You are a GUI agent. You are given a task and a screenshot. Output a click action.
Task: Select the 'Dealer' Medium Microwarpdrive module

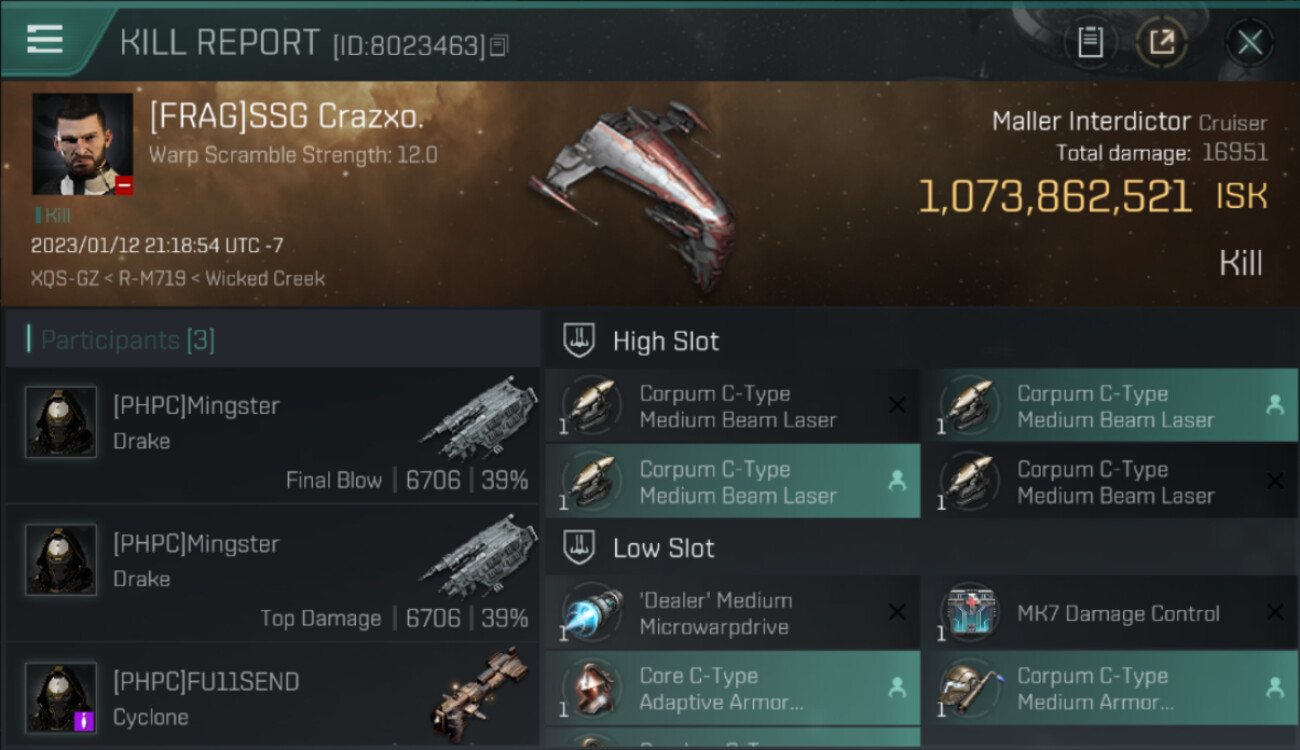(733, 613)
